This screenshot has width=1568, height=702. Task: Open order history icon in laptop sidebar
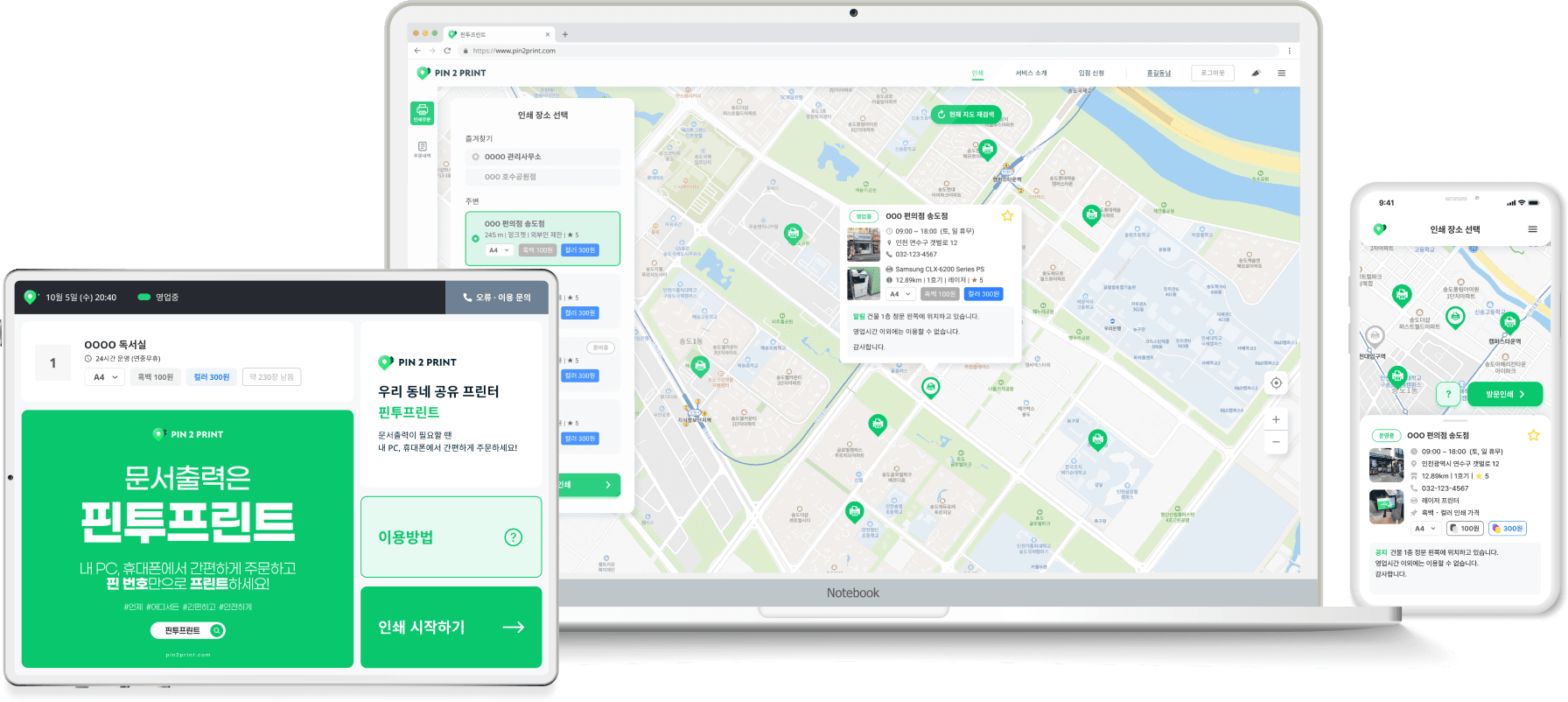[422, 150]
